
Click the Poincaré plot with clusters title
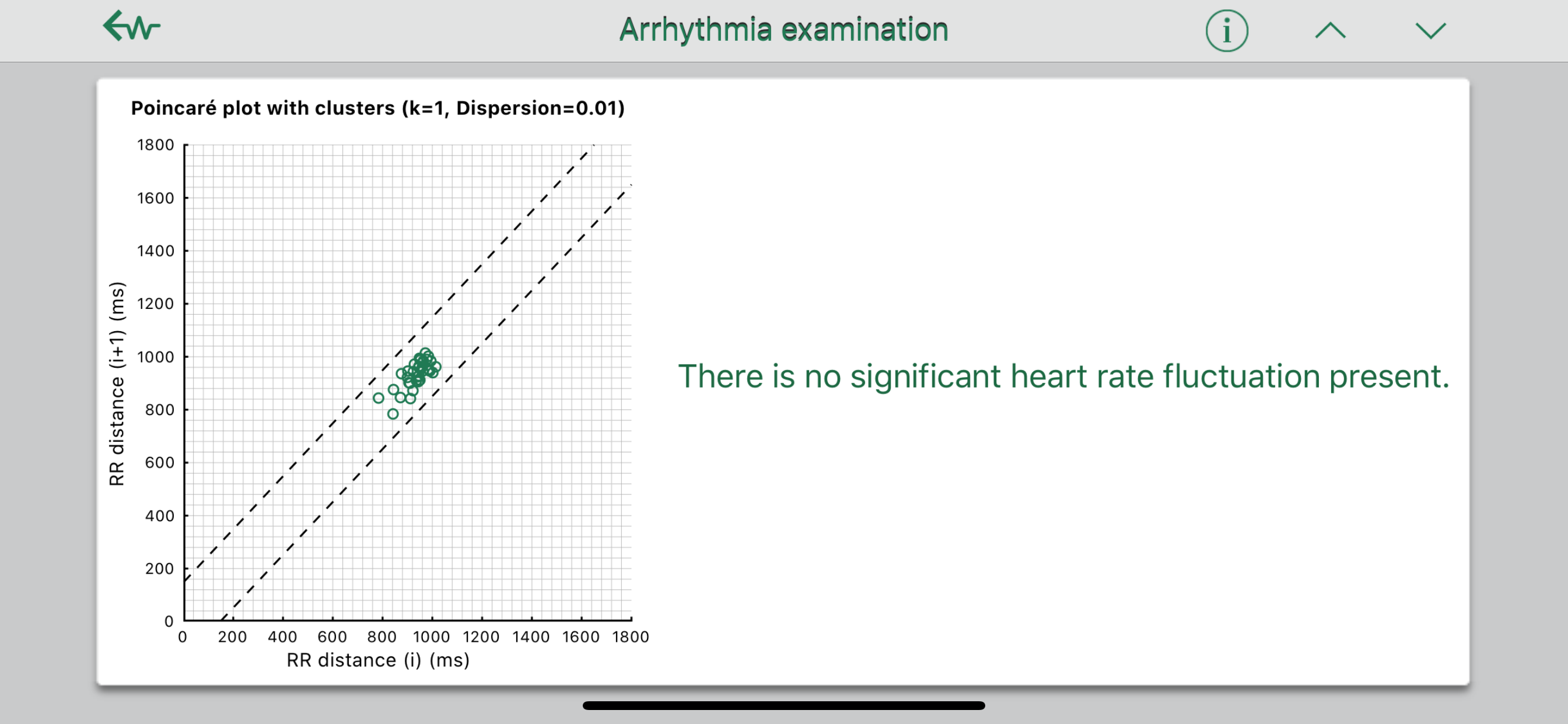coord(377,108)
